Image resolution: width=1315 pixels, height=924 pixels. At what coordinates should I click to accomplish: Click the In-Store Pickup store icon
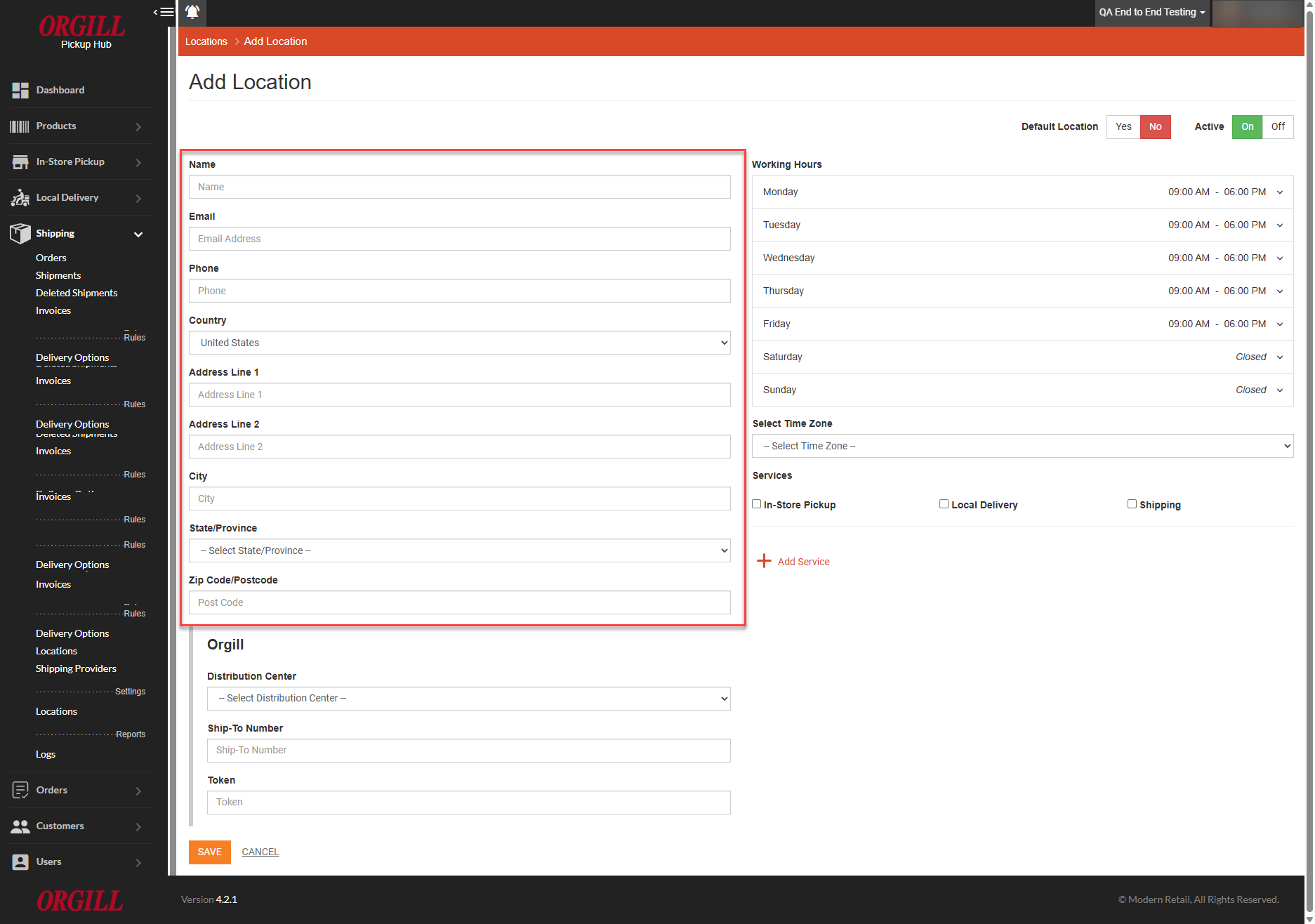[20, 162]
